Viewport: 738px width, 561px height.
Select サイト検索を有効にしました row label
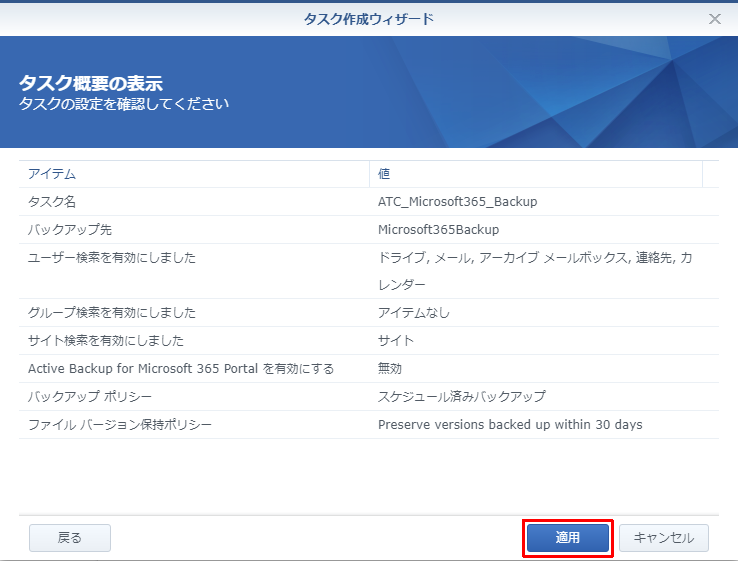105,340
